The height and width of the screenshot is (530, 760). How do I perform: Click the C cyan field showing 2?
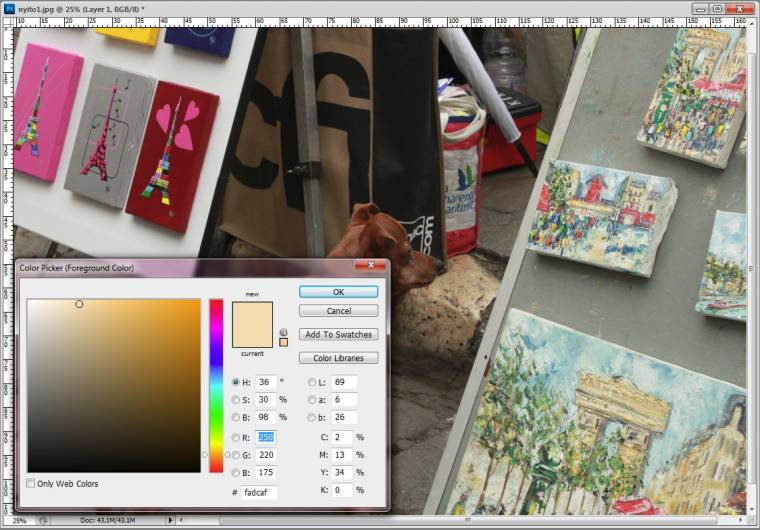(342, 437)
